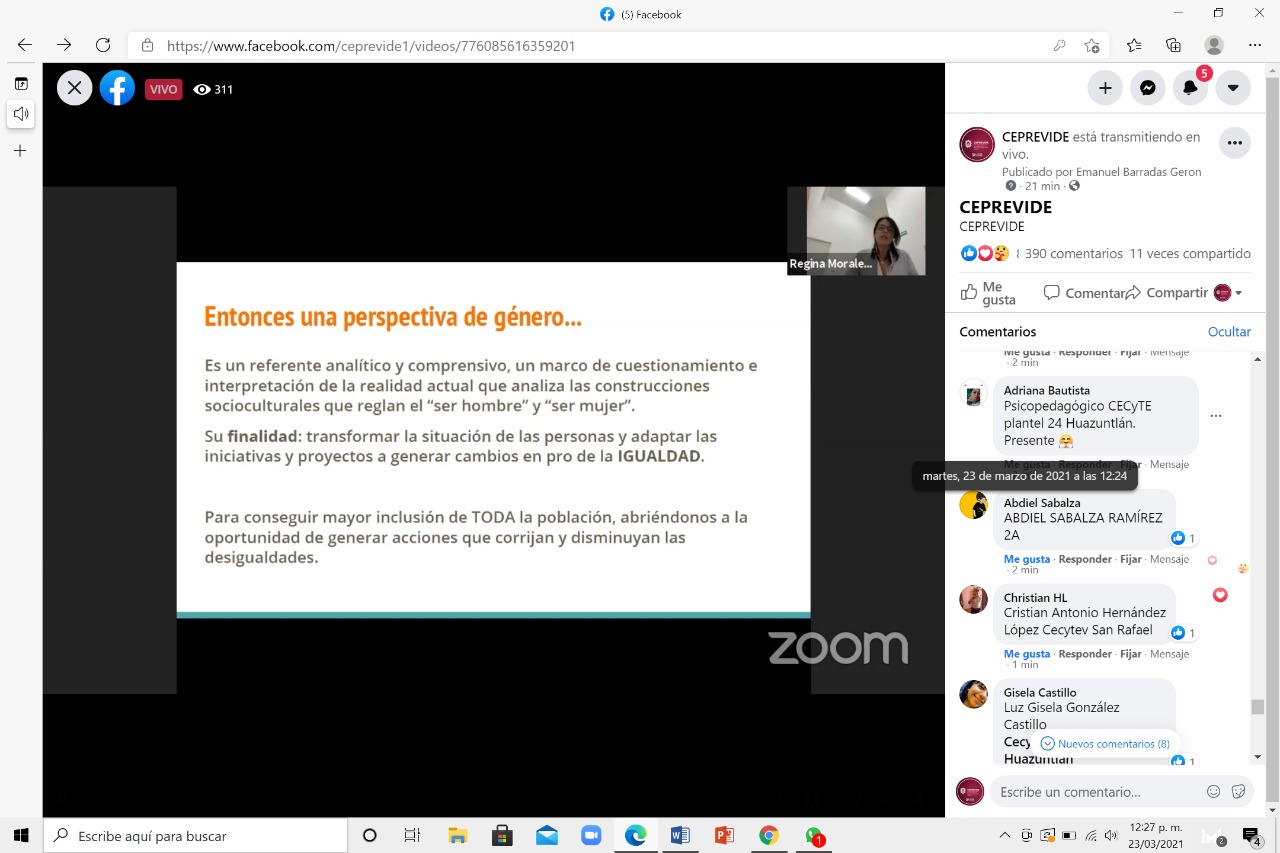The height and width of the screenshot is (853, 1280).
Task: Open Word from the taskbar
Action: coord(680,836)
